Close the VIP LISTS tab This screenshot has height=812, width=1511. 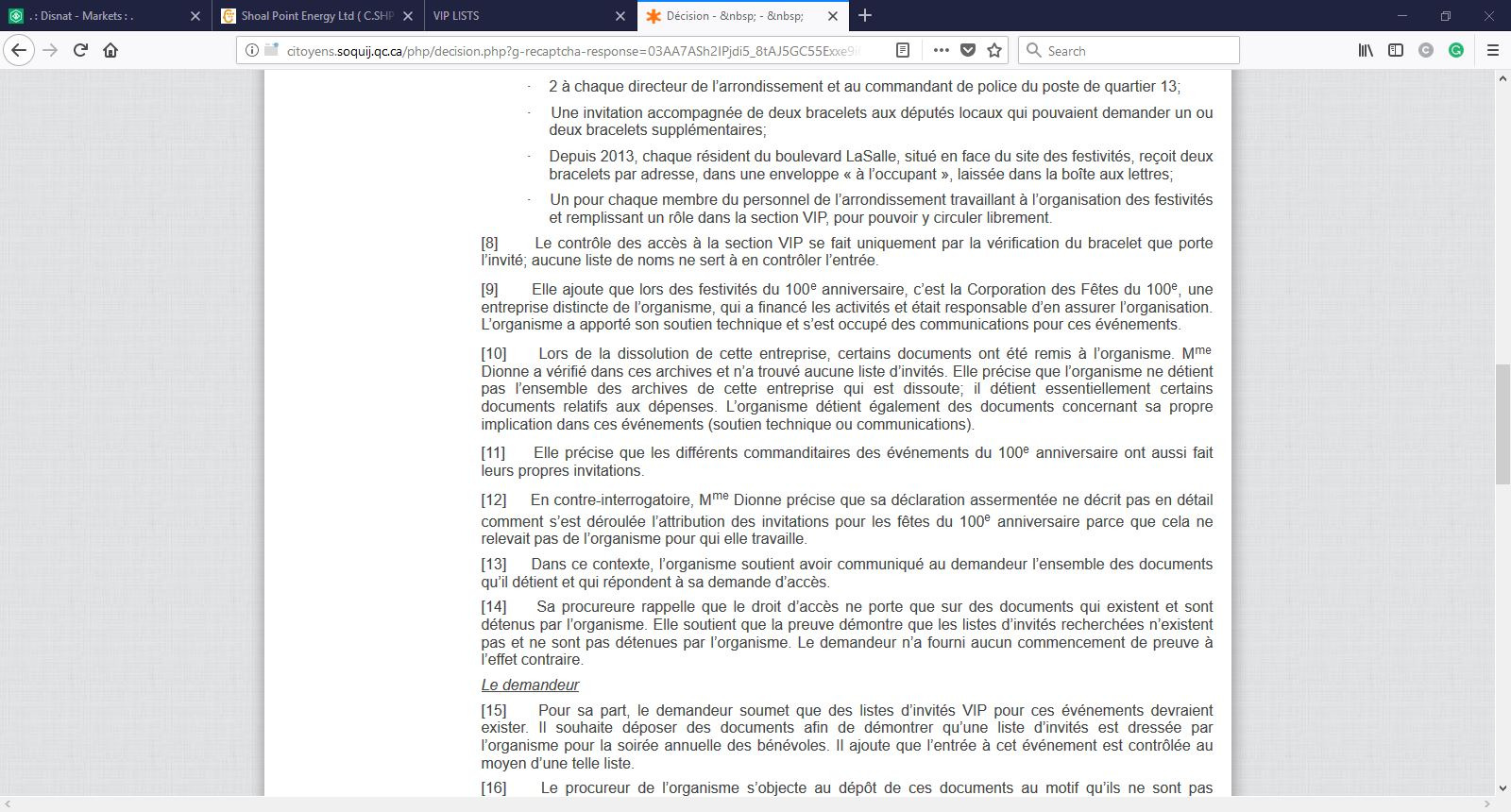point(620,16)
